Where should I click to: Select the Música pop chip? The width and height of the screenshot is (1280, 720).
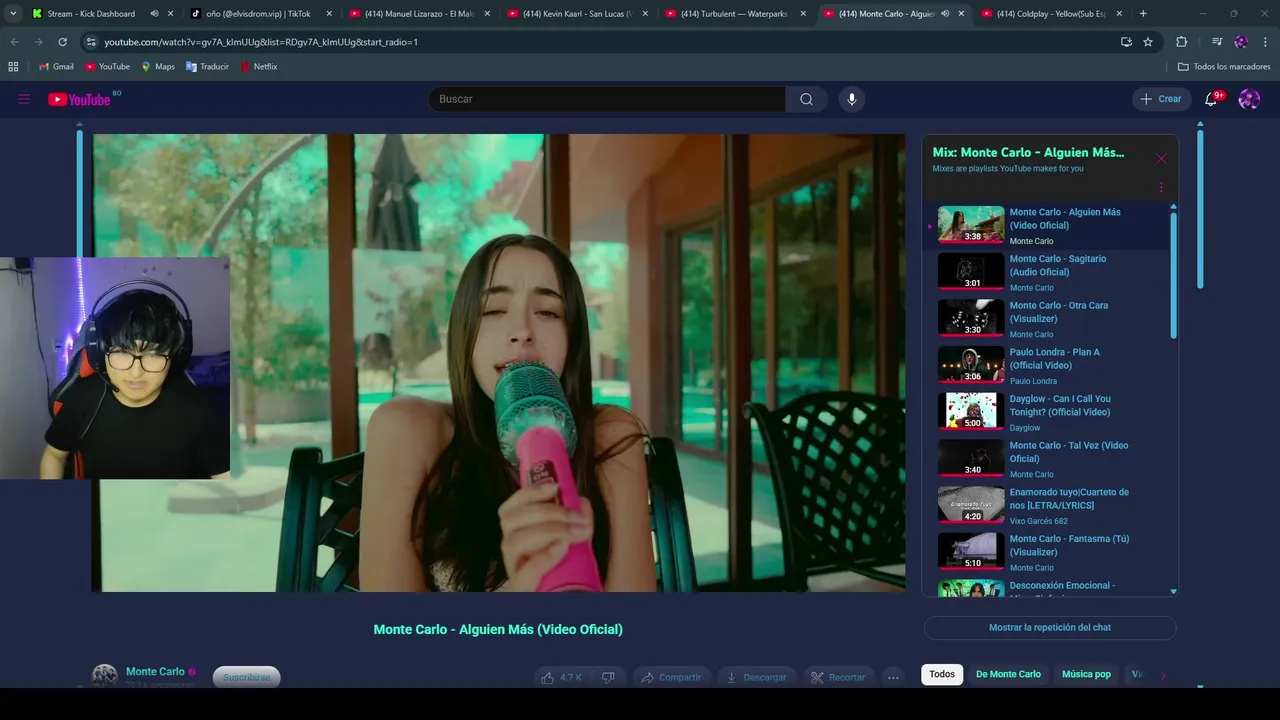[x=1086, y=674]
